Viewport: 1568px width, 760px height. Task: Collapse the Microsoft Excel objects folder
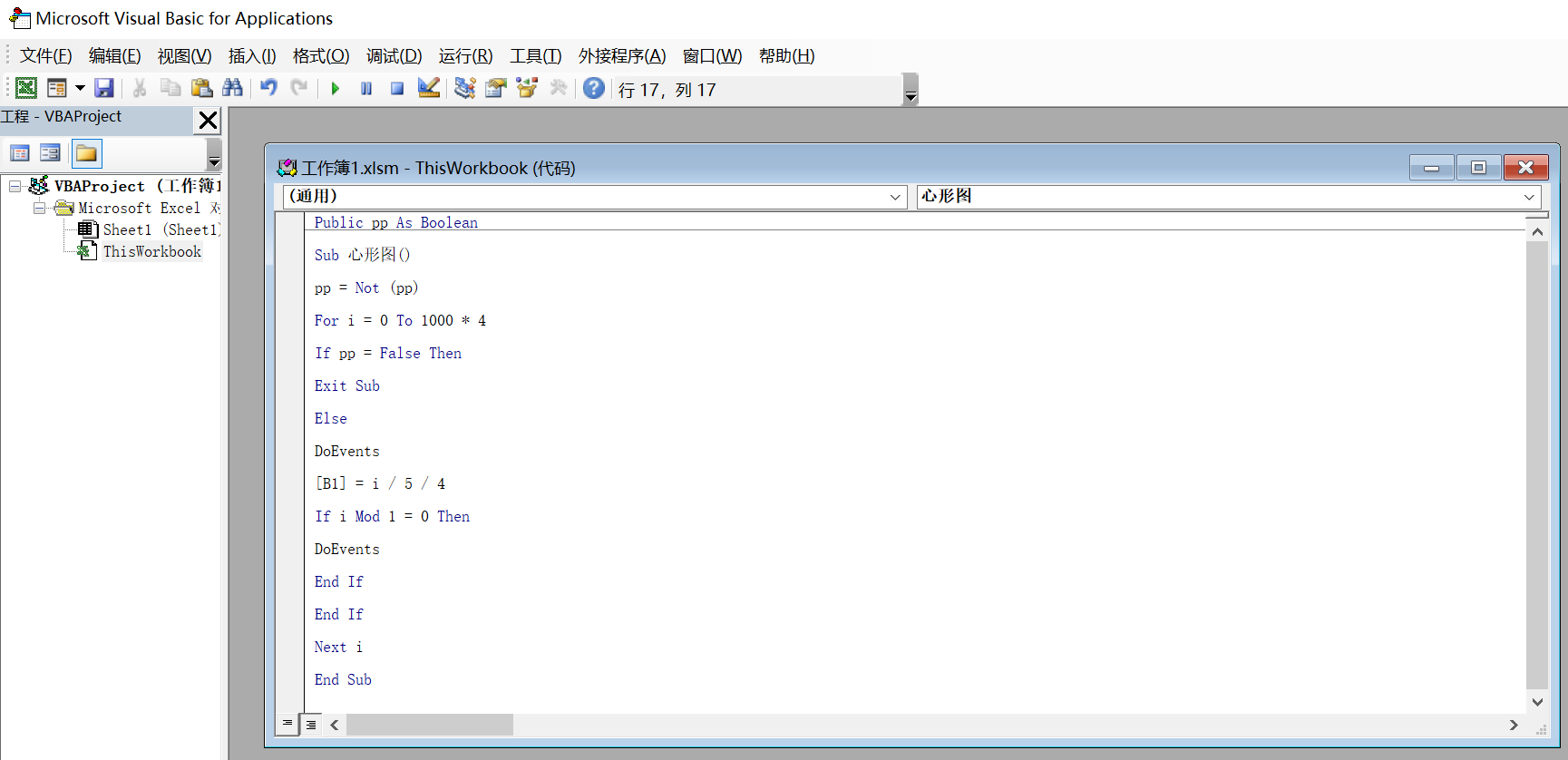(39, 208)
